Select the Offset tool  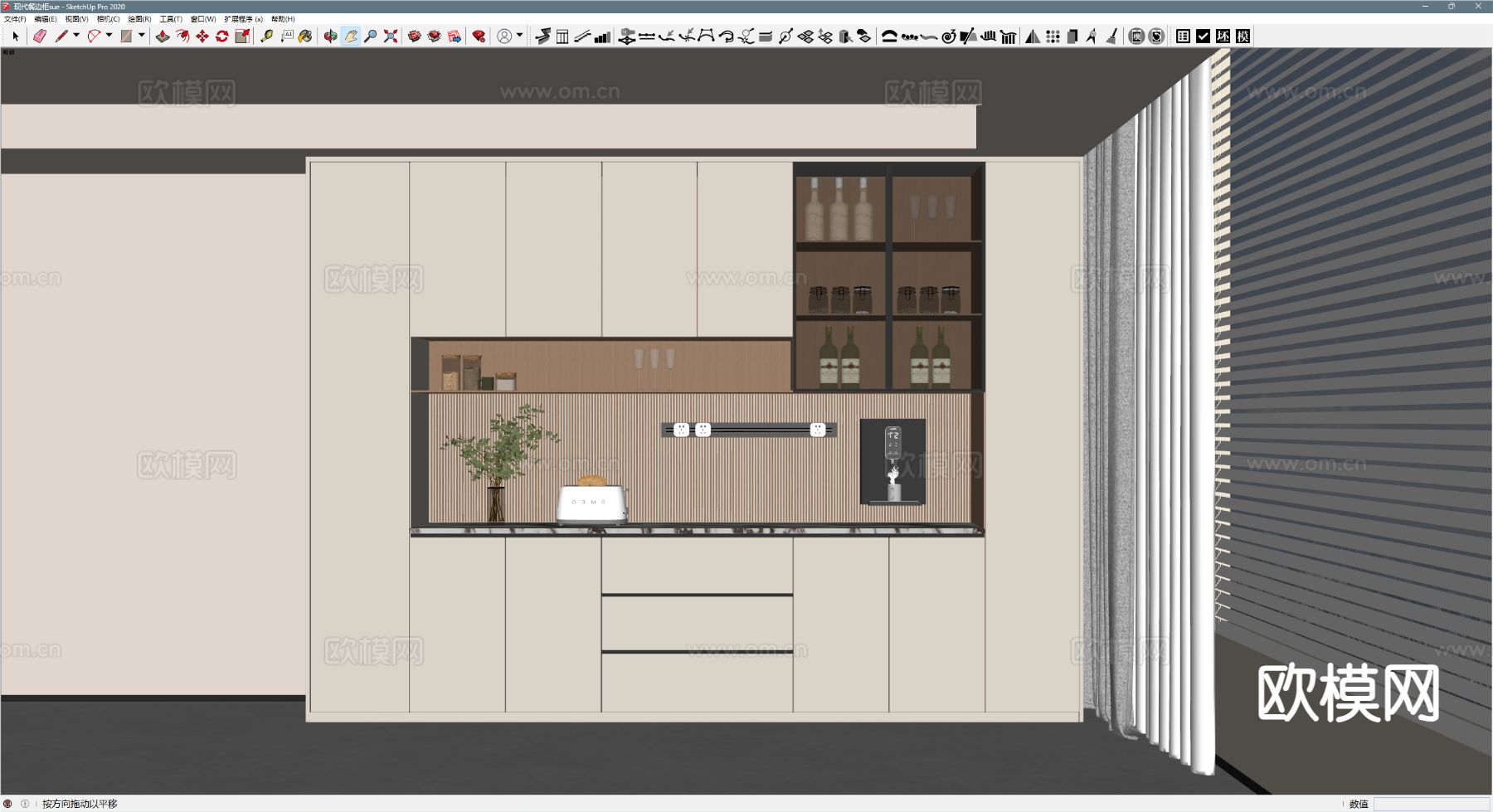click(x=182, y=36)
